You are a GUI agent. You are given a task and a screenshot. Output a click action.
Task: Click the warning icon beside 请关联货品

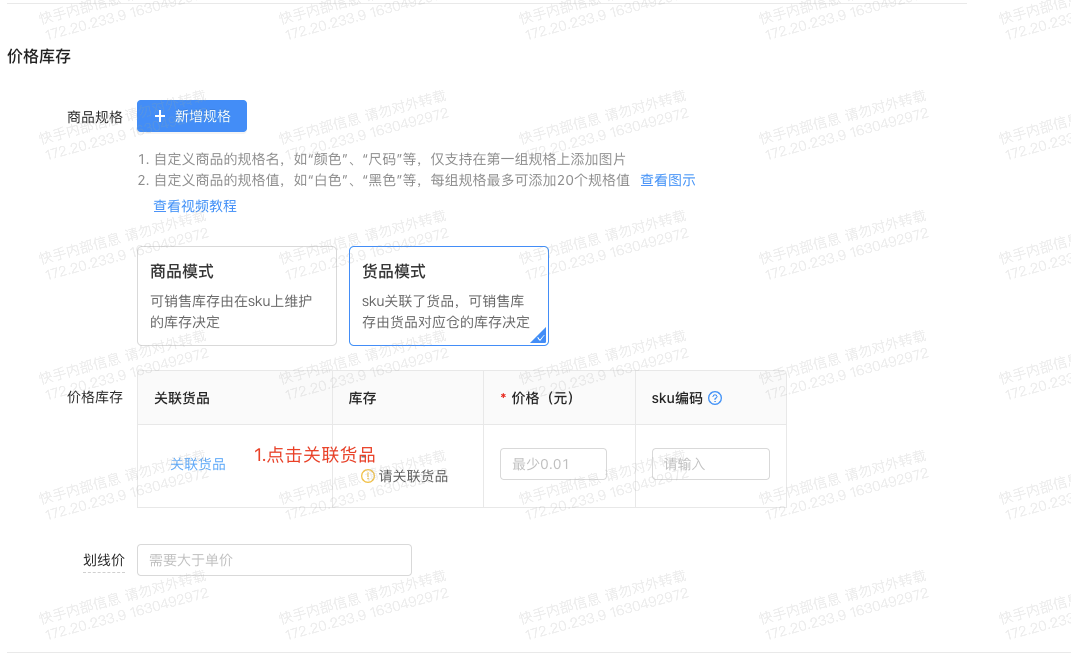click(367, 476)
